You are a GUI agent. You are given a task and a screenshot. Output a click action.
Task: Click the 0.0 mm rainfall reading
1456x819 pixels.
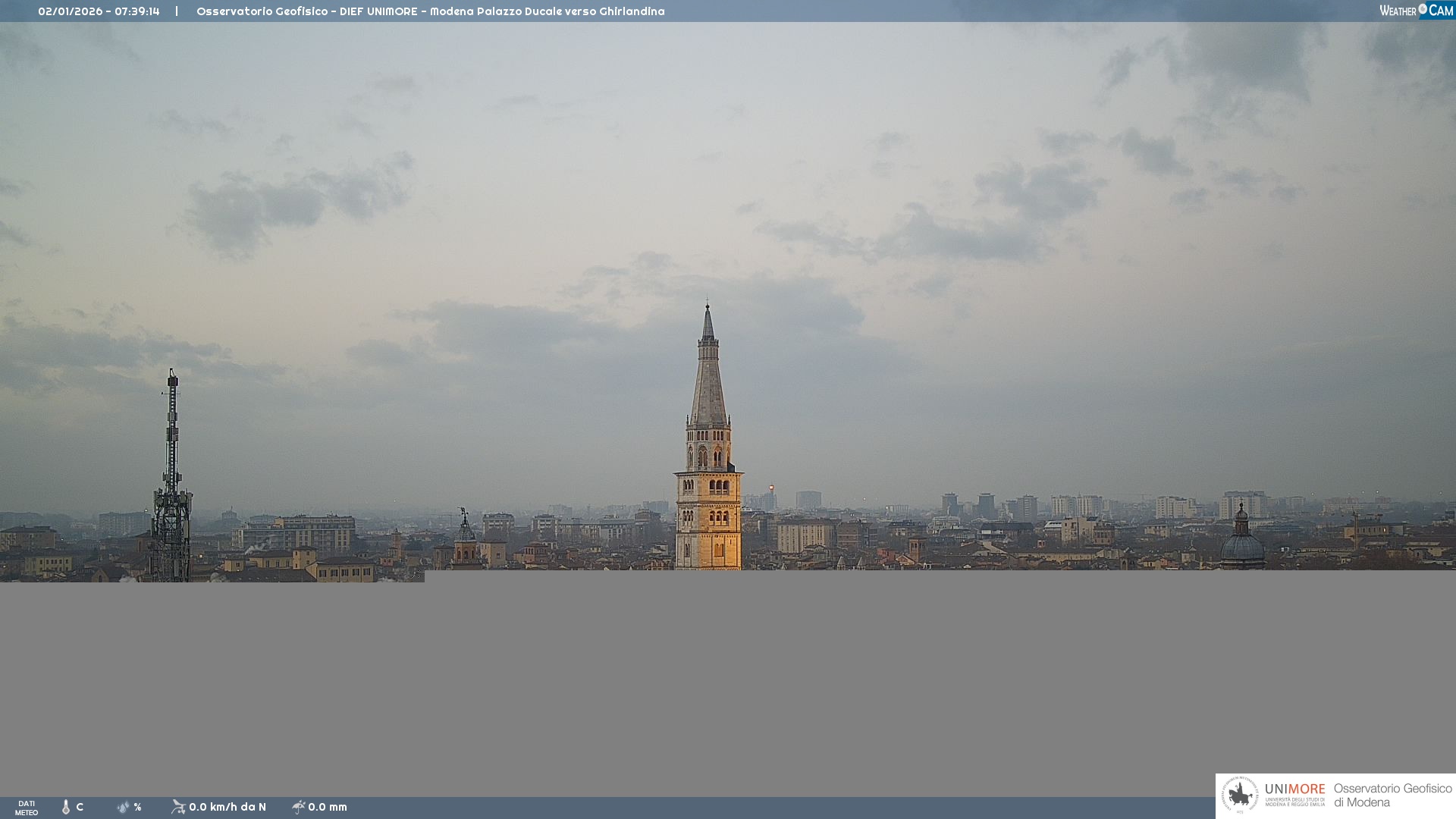(328, 807)
